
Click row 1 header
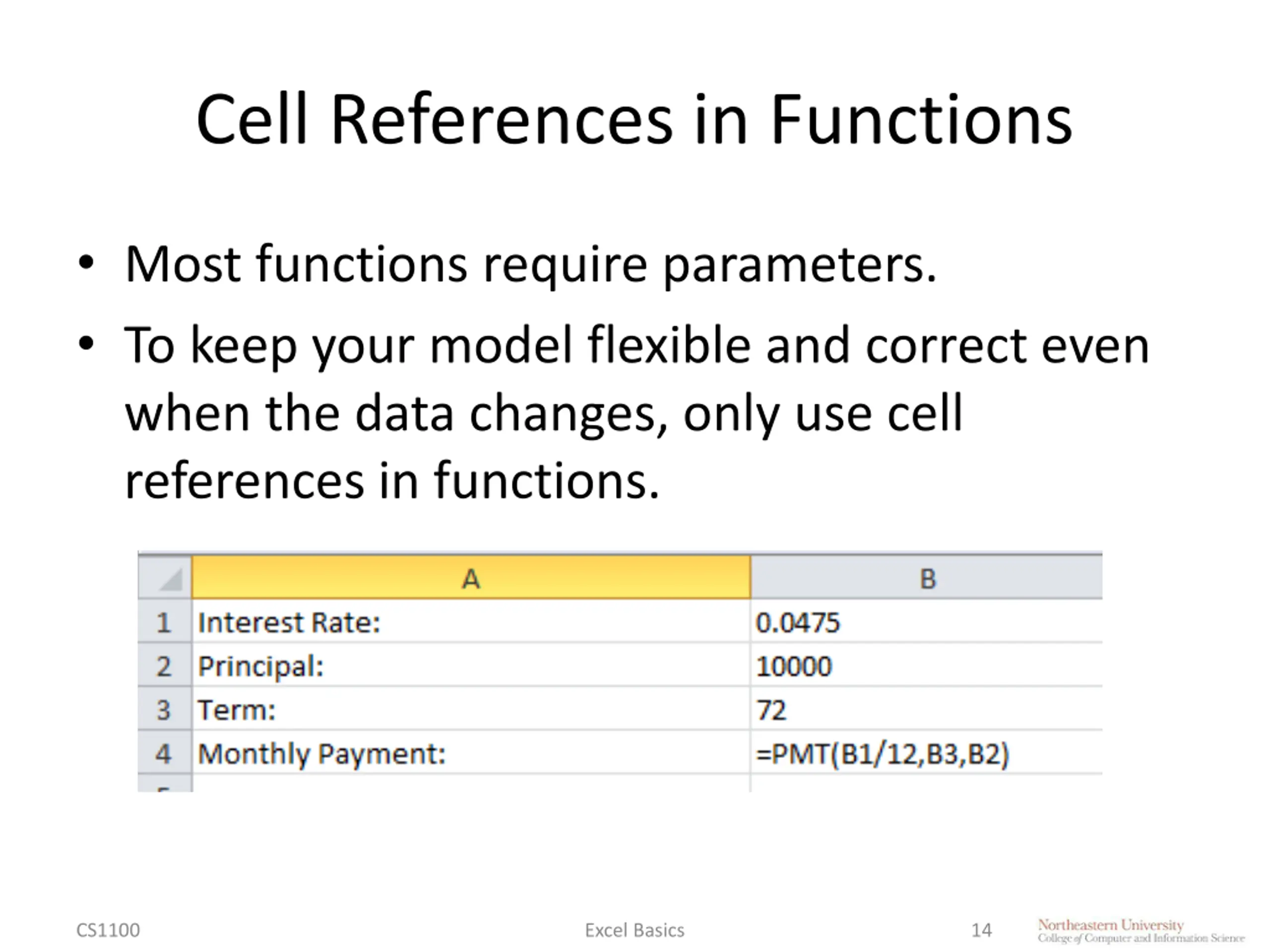coord(164,623)
